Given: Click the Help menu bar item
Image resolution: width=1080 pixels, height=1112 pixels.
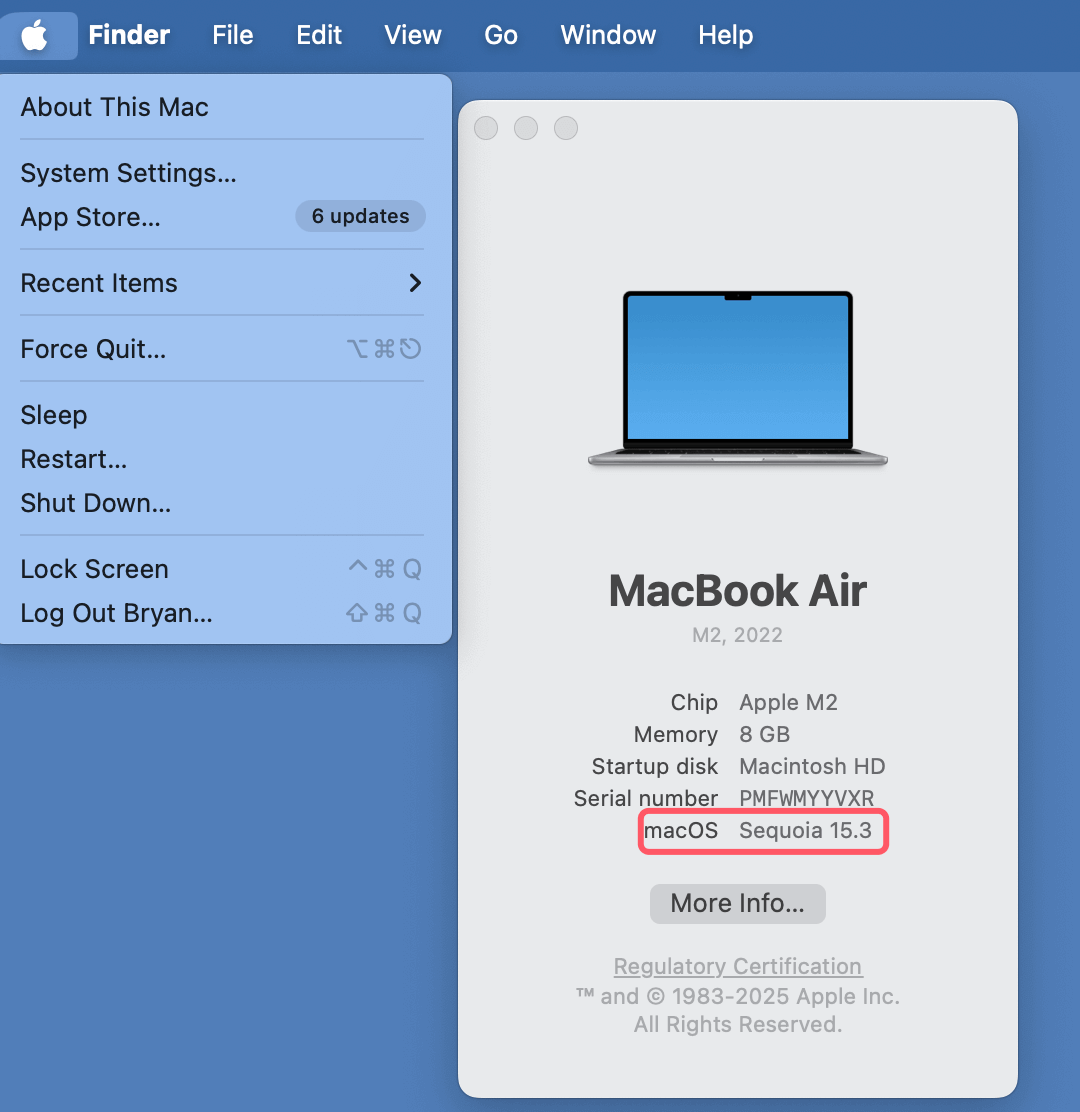Looking at the screenshot, I should click(x=725, y=35).
